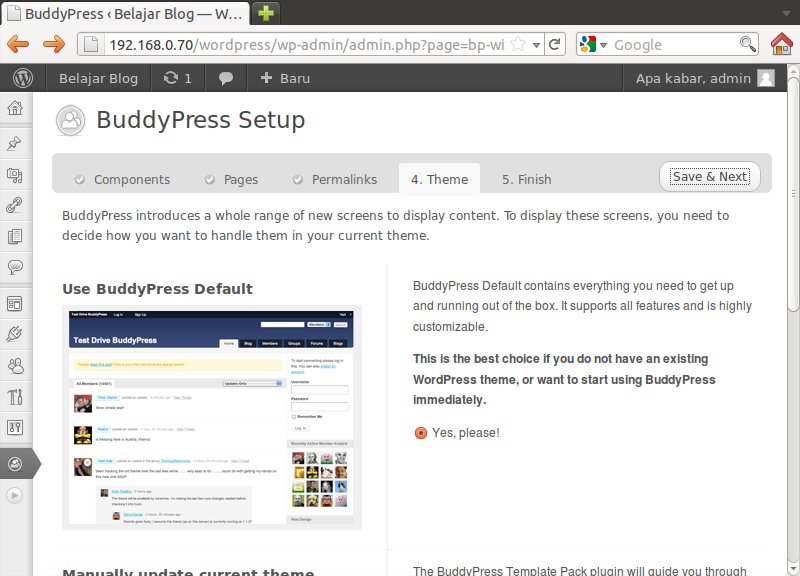Viewport: 800px width, 576px height.
Task: Open the Dashboard home icon in the sidebar
Action: (15, 108)
